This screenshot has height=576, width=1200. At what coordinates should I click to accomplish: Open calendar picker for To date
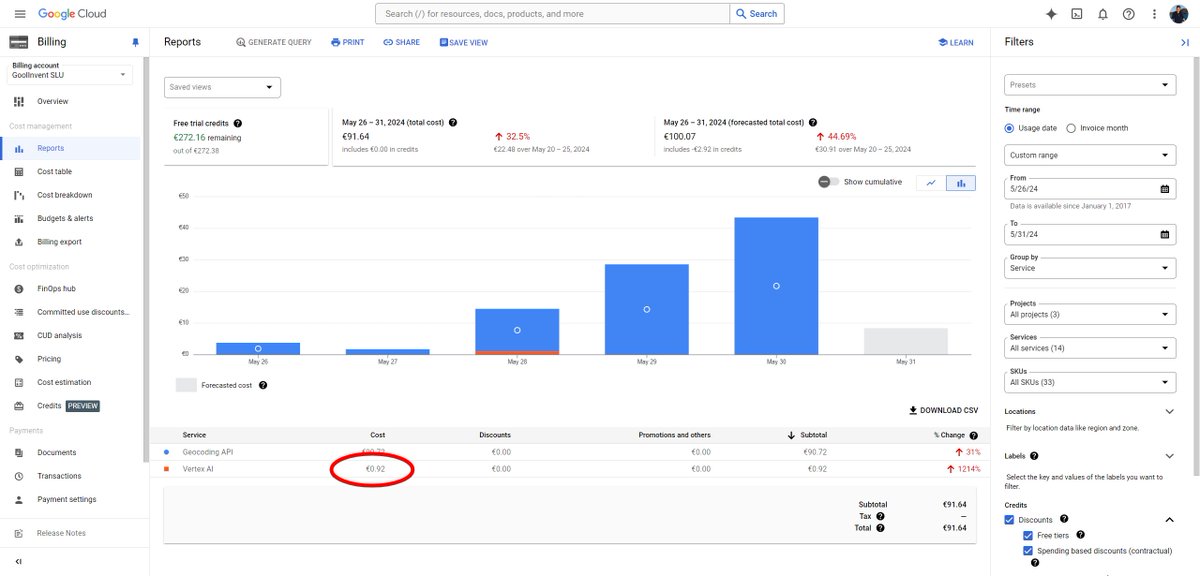pos(1165,235)
